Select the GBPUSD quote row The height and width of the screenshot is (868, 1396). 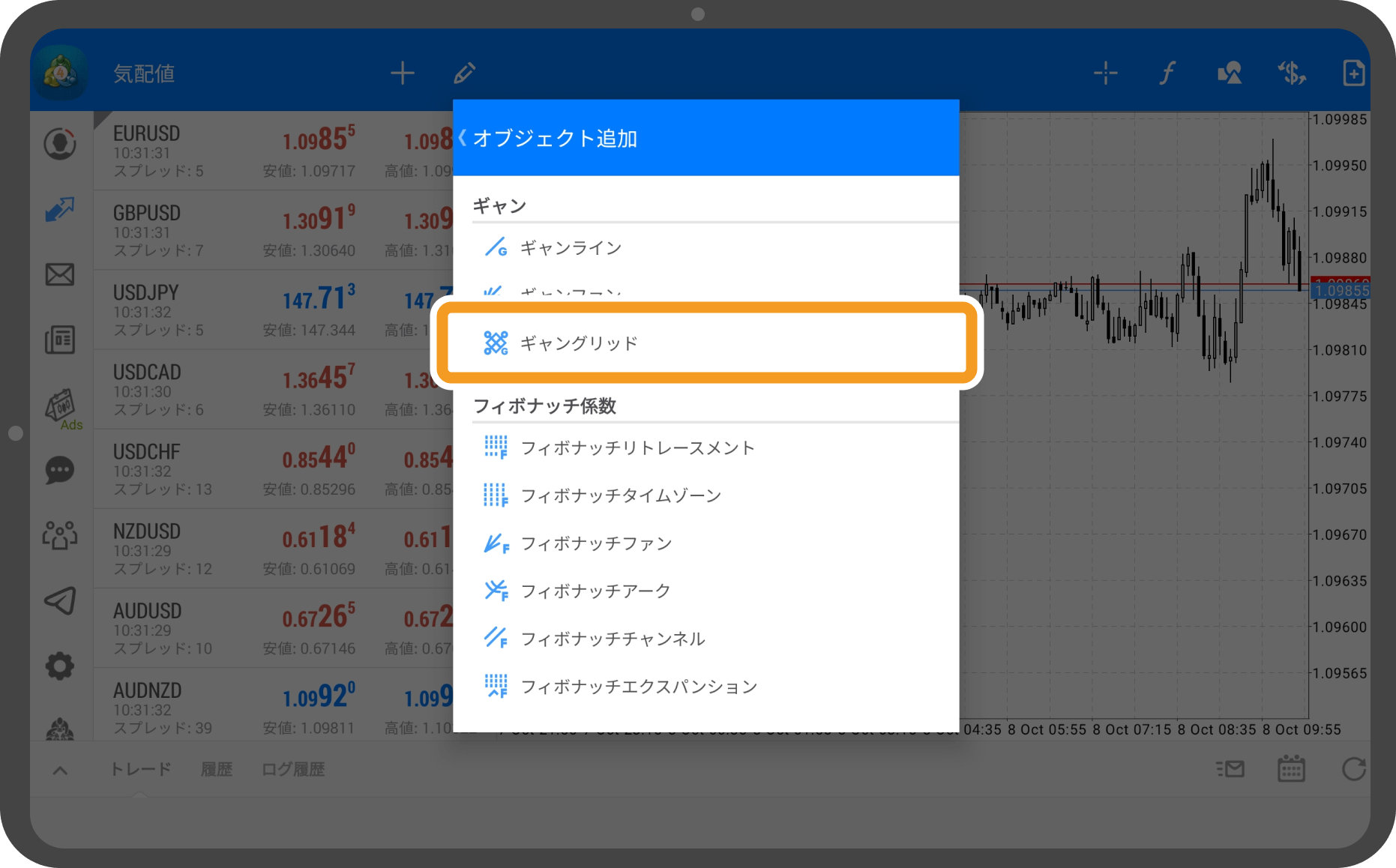pyautogui.click(x=273, y=230)
